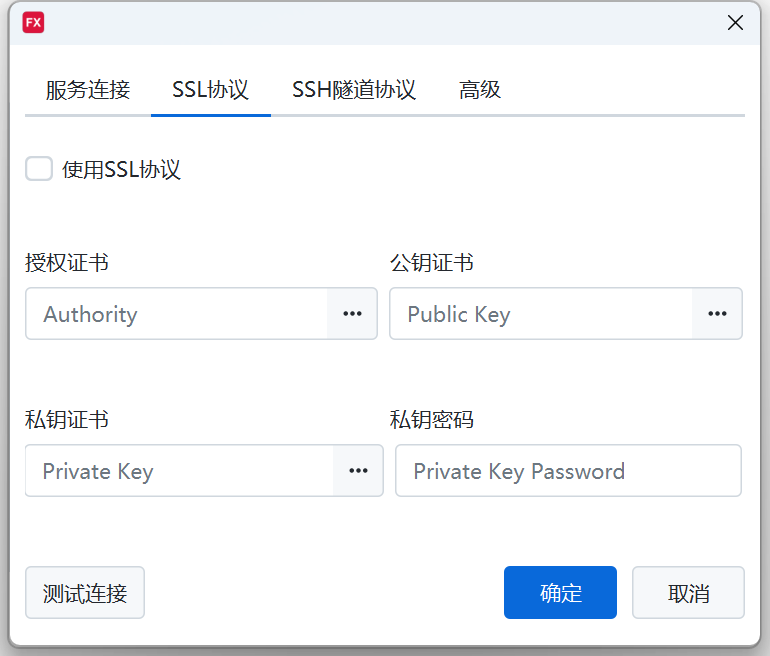This screenshot has height=656, width=770.
Task: Click the 授权证书 field label
Action: pos(67,263)
